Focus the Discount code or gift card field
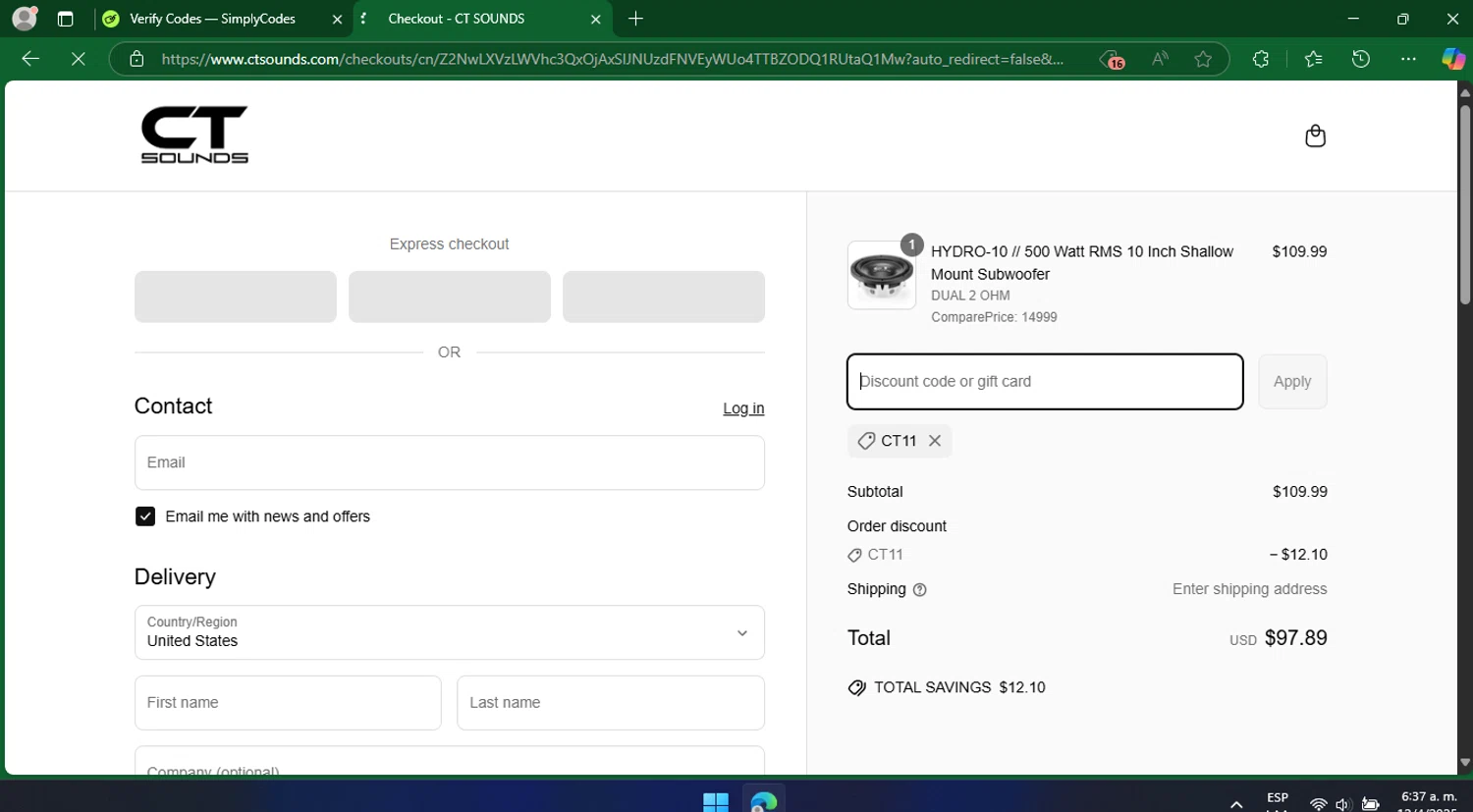The image size is (1473, 812). 1045,382
